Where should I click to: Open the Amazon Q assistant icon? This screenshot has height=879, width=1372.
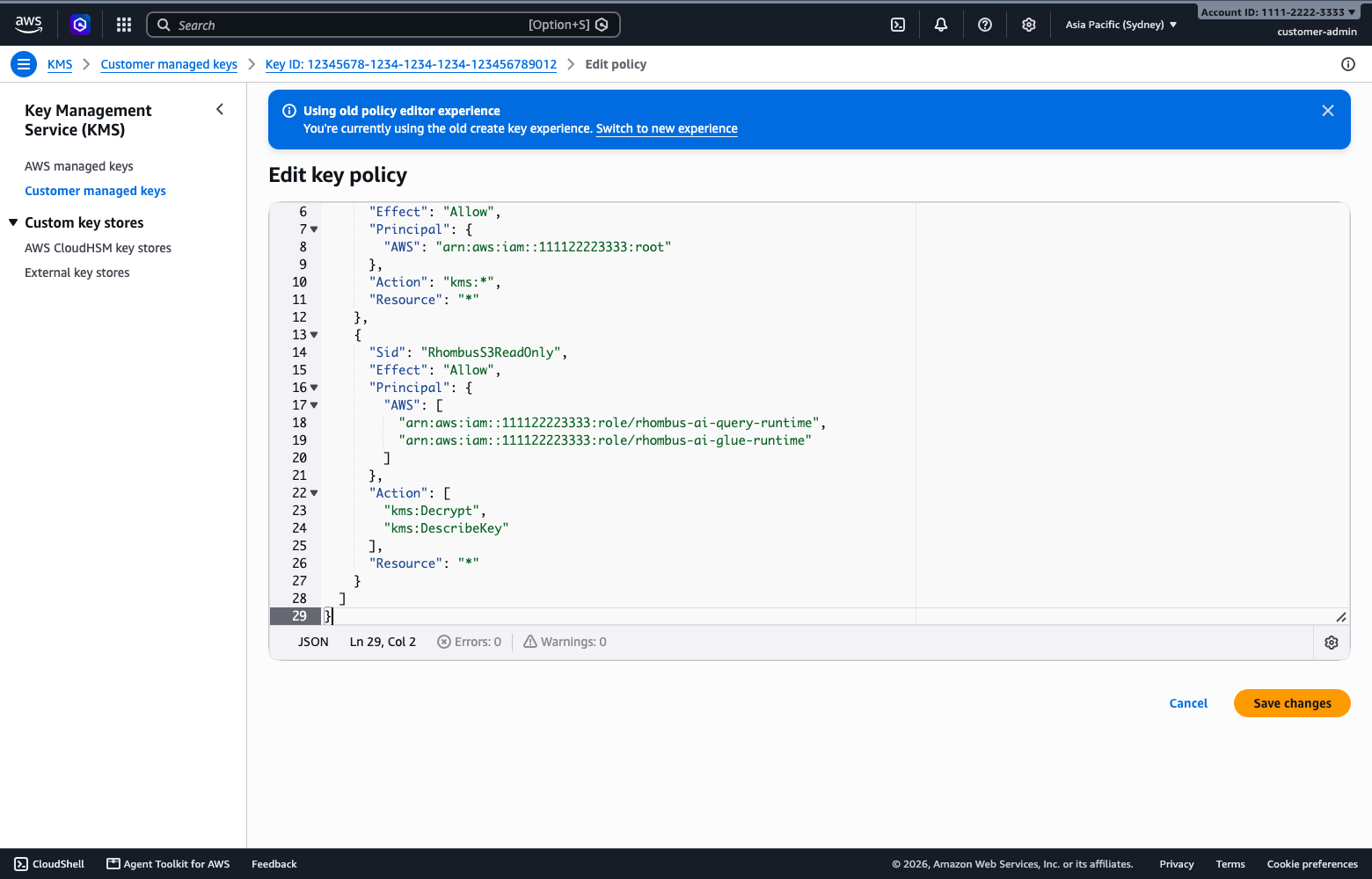pyautogui.click(x=80, y=25)
